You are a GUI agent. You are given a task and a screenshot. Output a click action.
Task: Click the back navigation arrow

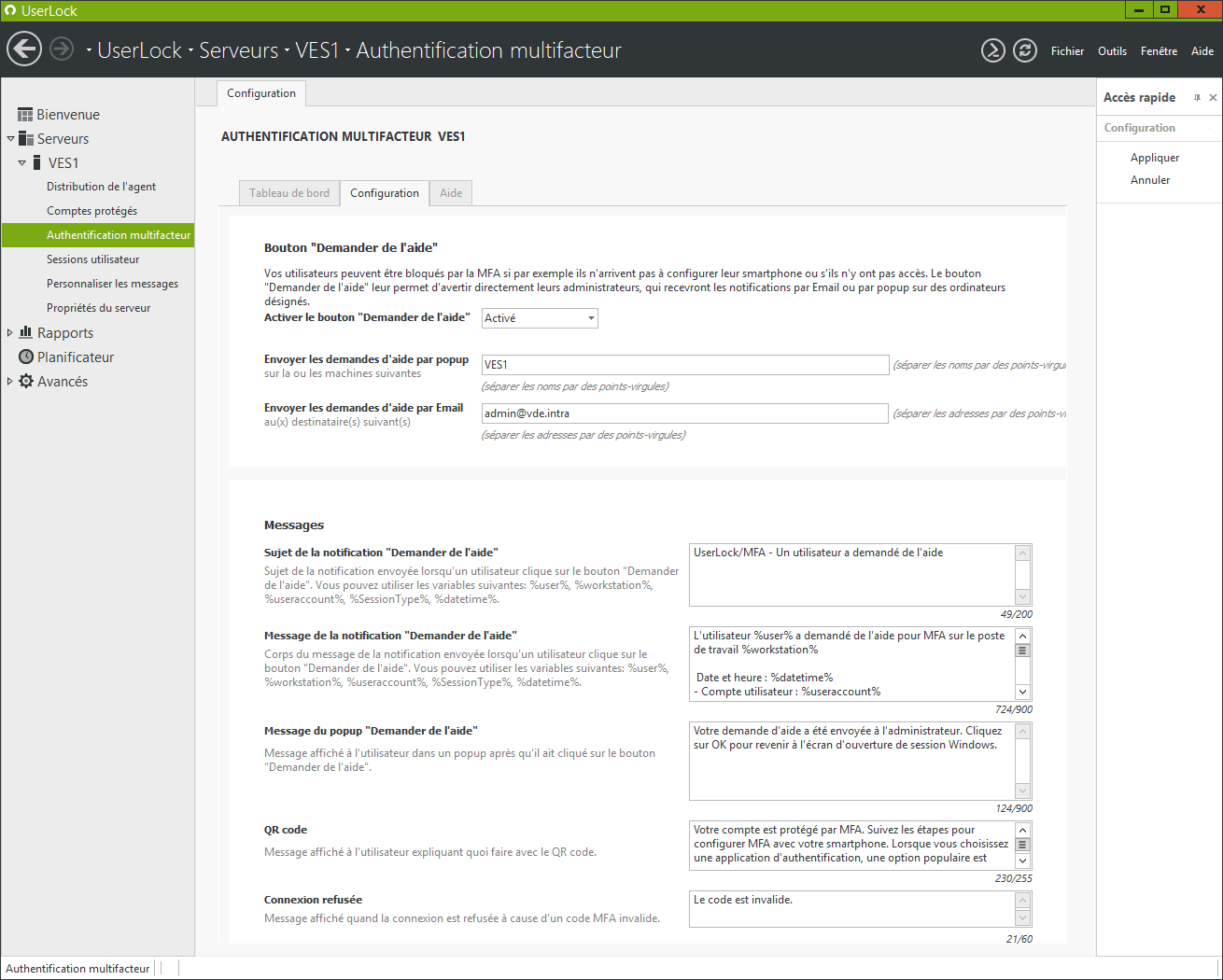pos(24,49)
